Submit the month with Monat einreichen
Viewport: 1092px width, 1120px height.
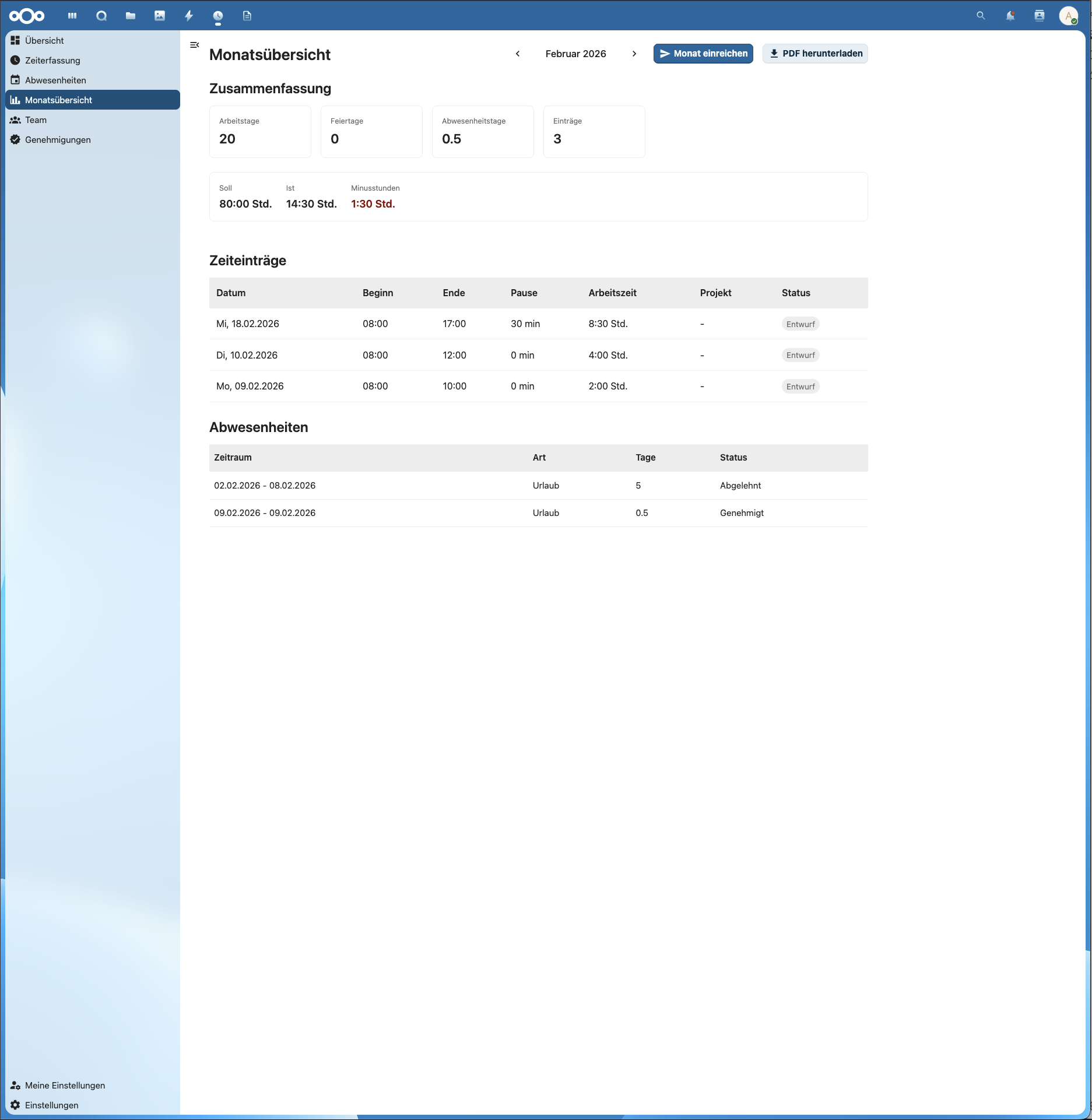703,53
